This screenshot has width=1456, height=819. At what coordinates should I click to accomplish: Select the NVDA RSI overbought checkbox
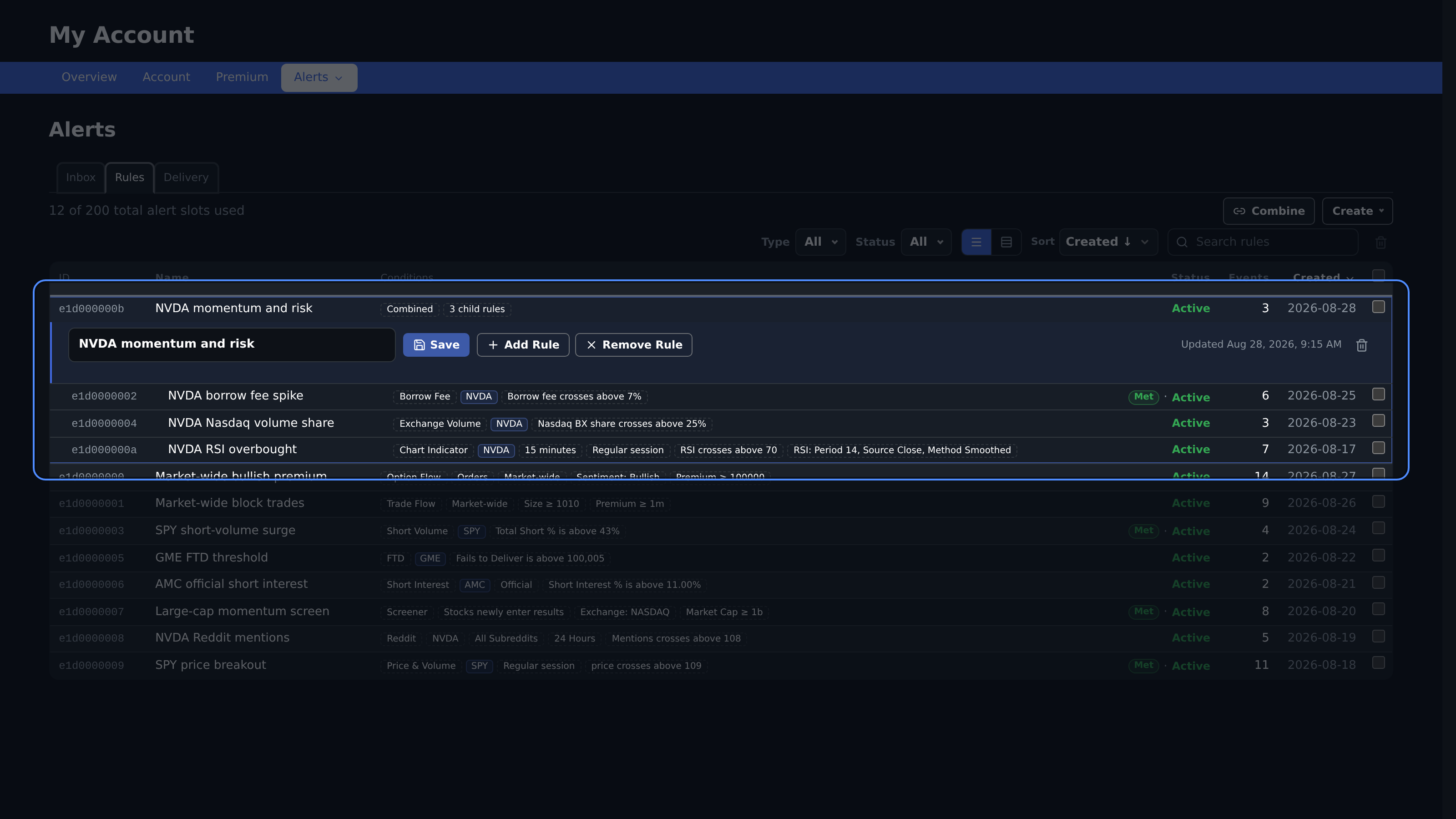[x=1379, y=448]
